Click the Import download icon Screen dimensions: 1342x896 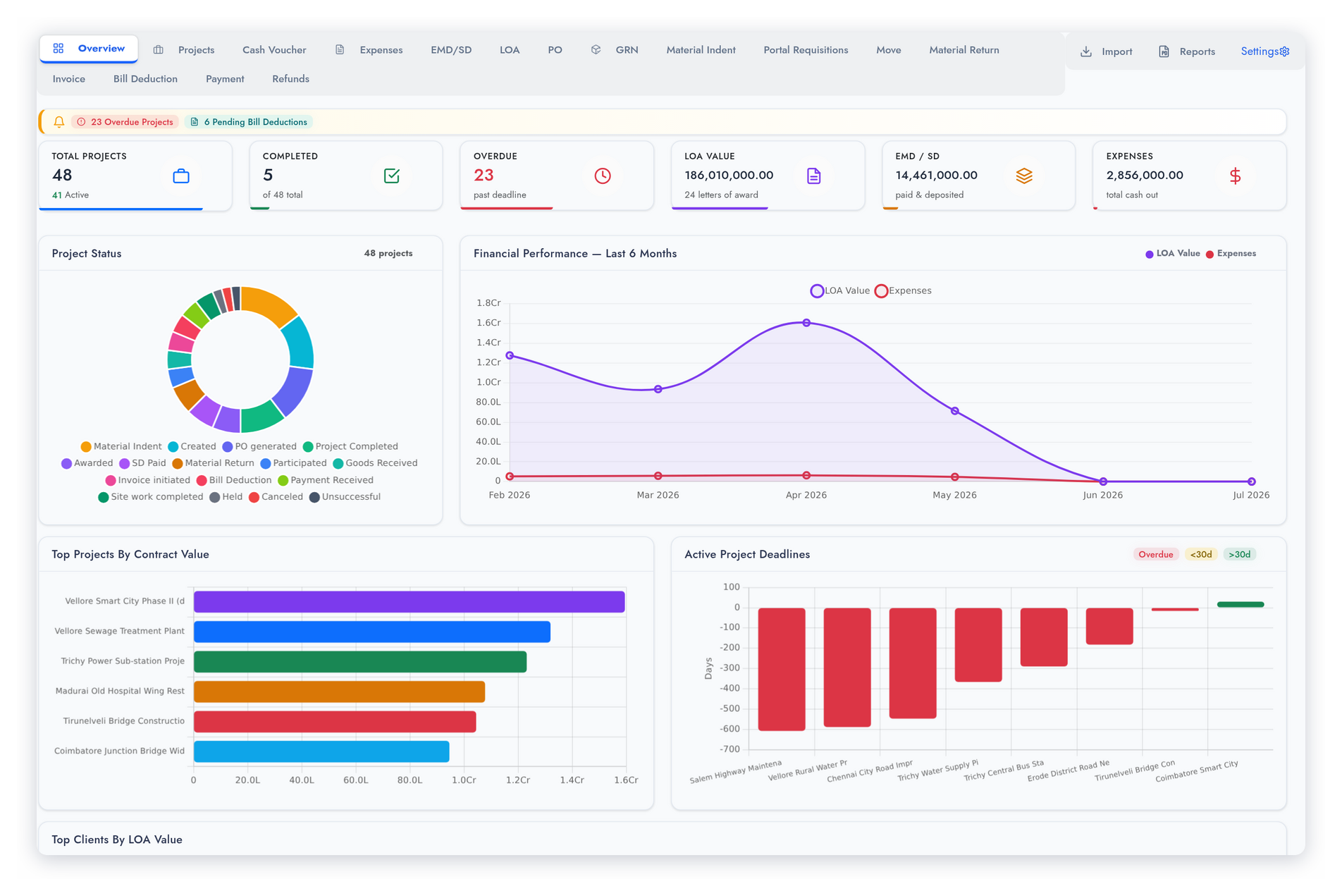[1086, 51]
